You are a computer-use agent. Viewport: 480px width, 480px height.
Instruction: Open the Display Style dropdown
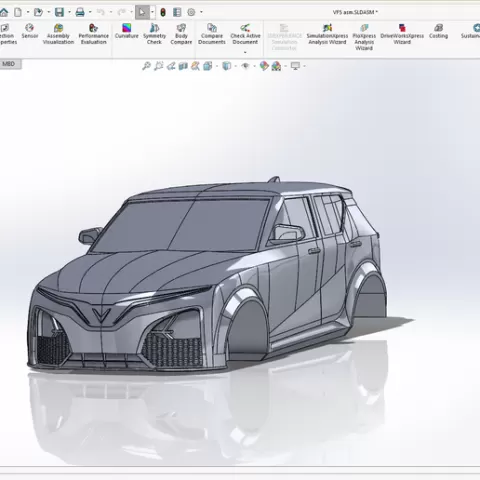pos(236,66)
